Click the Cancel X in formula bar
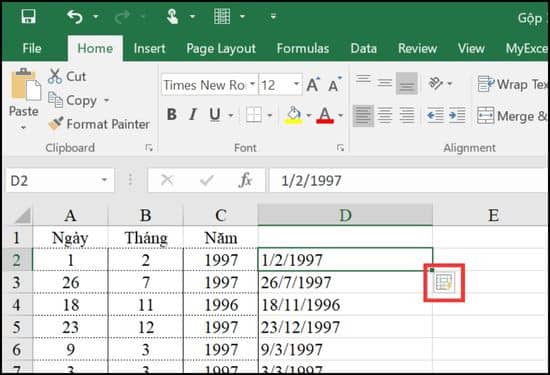Image resolution: width=550 pixels, height=375 pixels. [167, 180]
